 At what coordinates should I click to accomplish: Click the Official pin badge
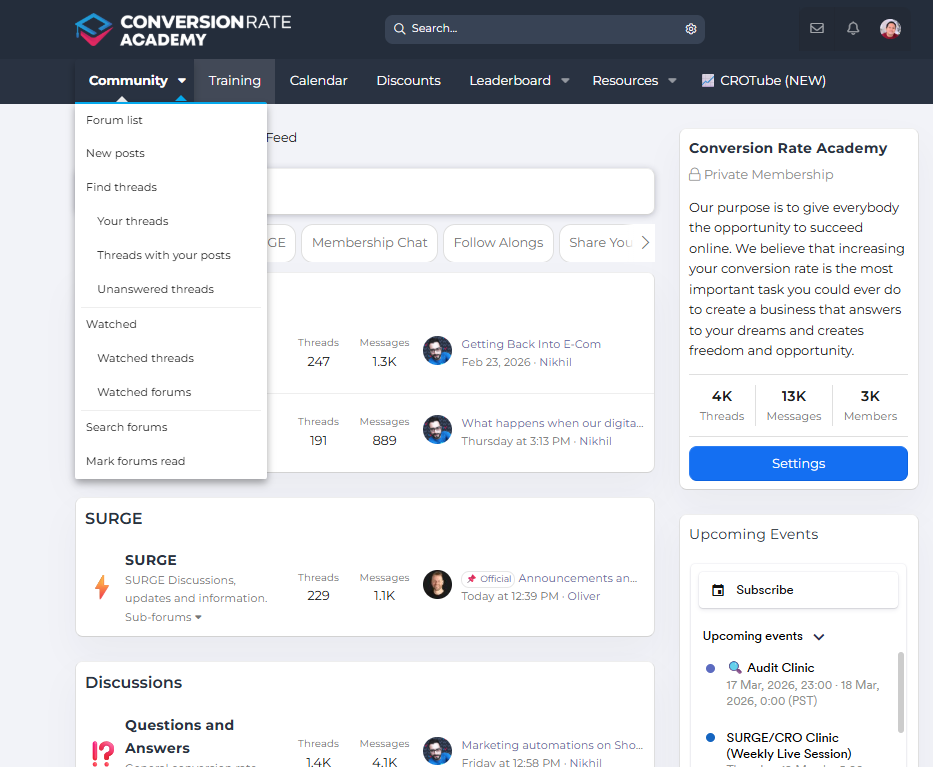pos(487,578)
